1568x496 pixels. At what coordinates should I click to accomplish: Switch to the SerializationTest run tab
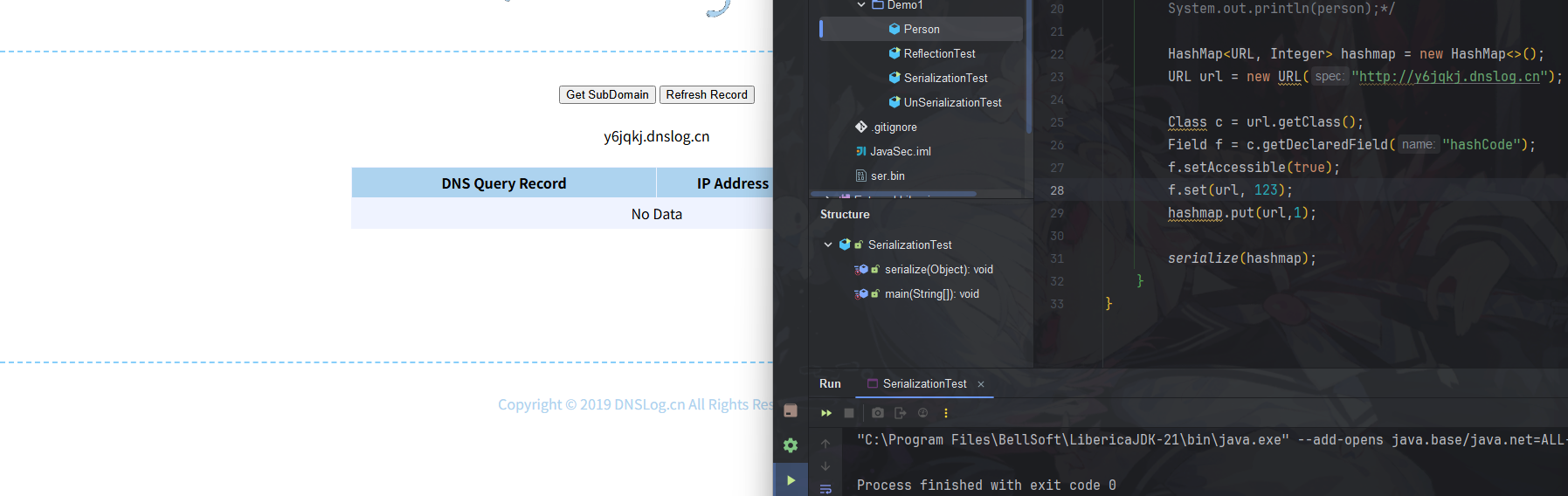pos(924,383)
